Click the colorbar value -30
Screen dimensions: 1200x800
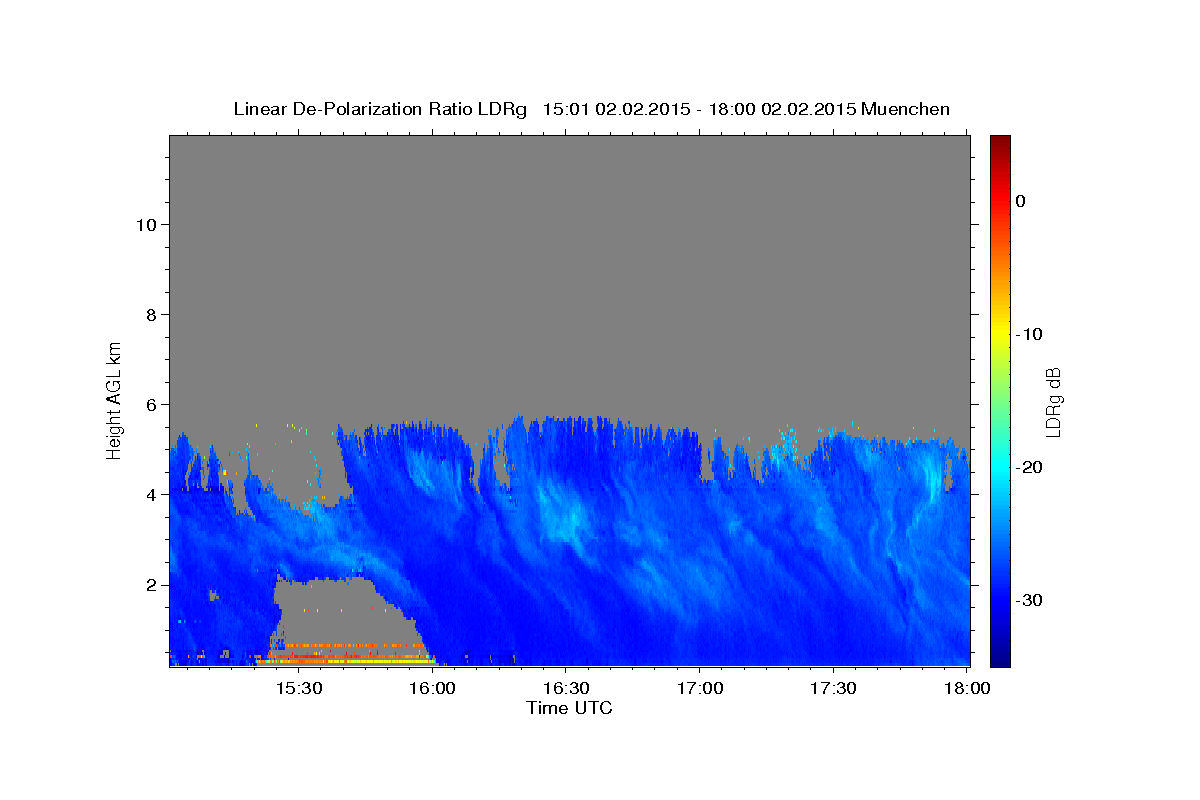(x=1030, y=600)
